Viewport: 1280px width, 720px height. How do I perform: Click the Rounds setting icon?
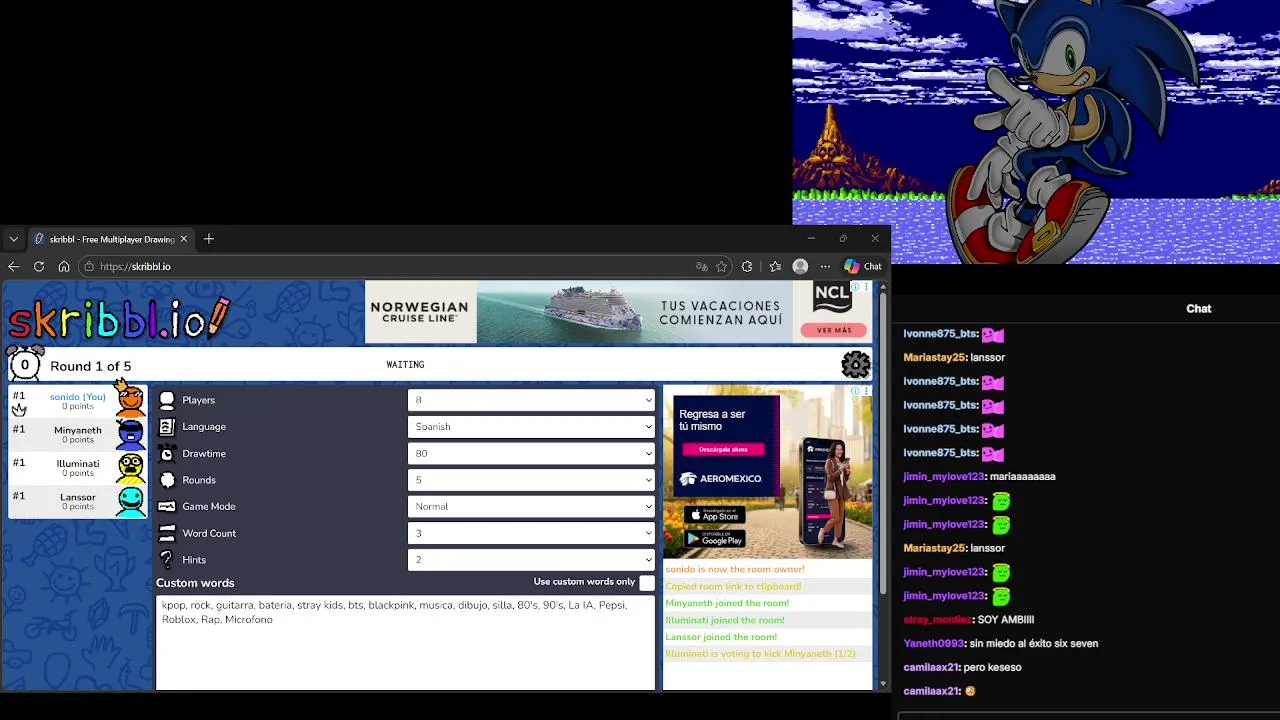point(167,480)
